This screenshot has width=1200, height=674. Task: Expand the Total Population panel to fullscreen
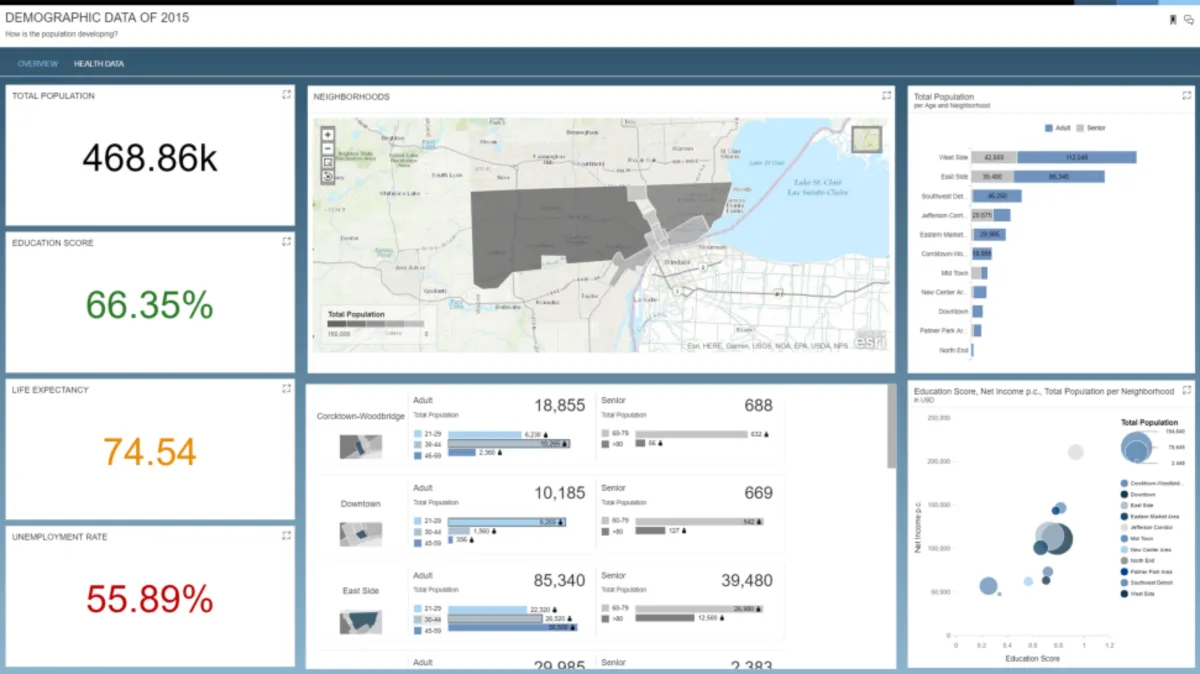[287, 94]
